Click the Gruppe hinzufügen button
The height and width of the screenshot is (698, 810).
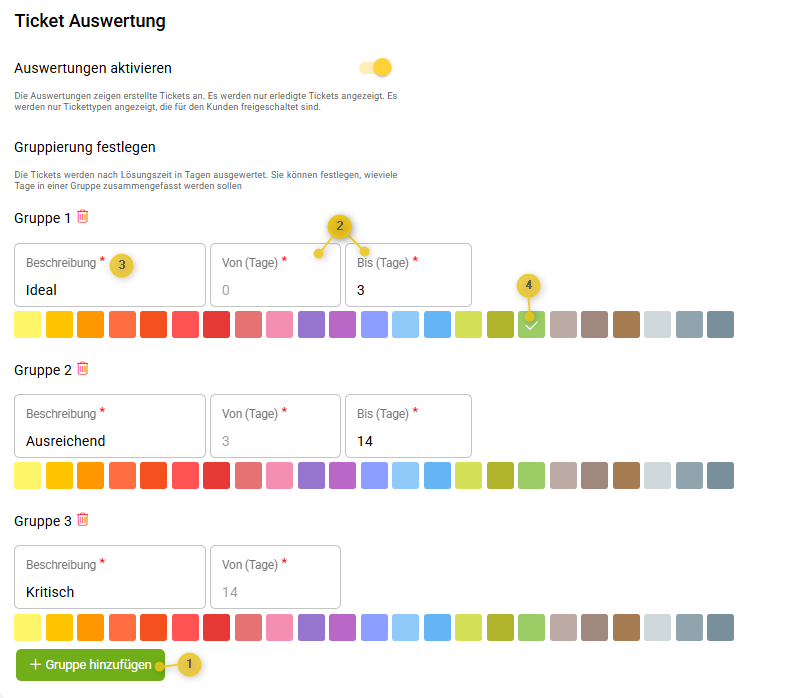[x=90, y=664]
